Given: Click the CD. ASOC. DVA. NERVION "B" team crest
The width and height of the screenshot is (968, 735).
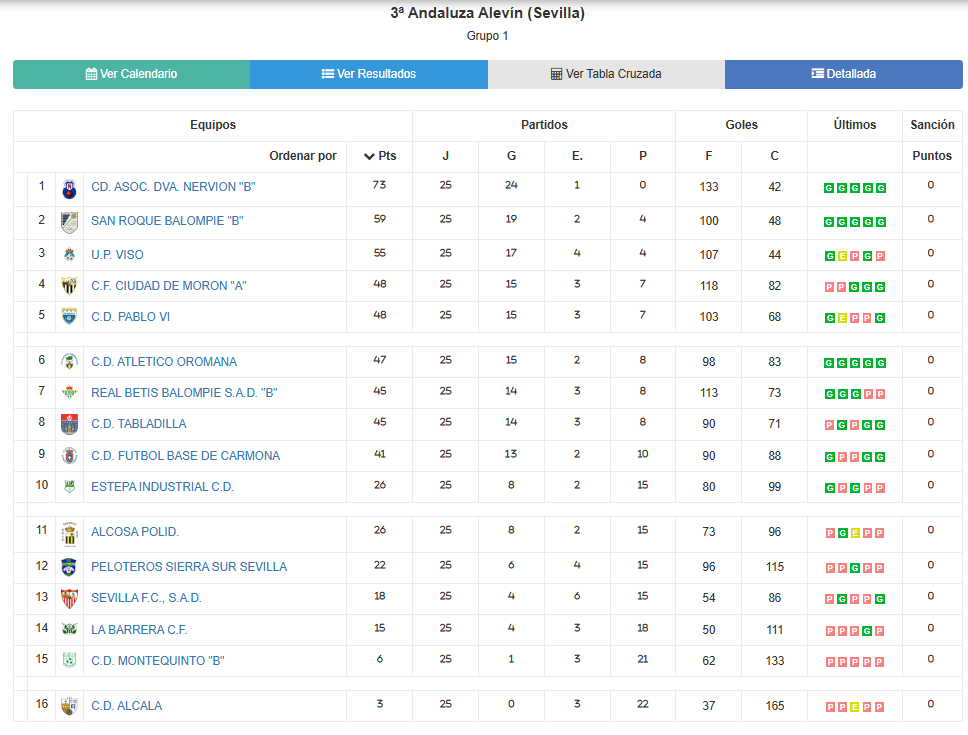Looking at the screenshot, I should coord(70,189).
